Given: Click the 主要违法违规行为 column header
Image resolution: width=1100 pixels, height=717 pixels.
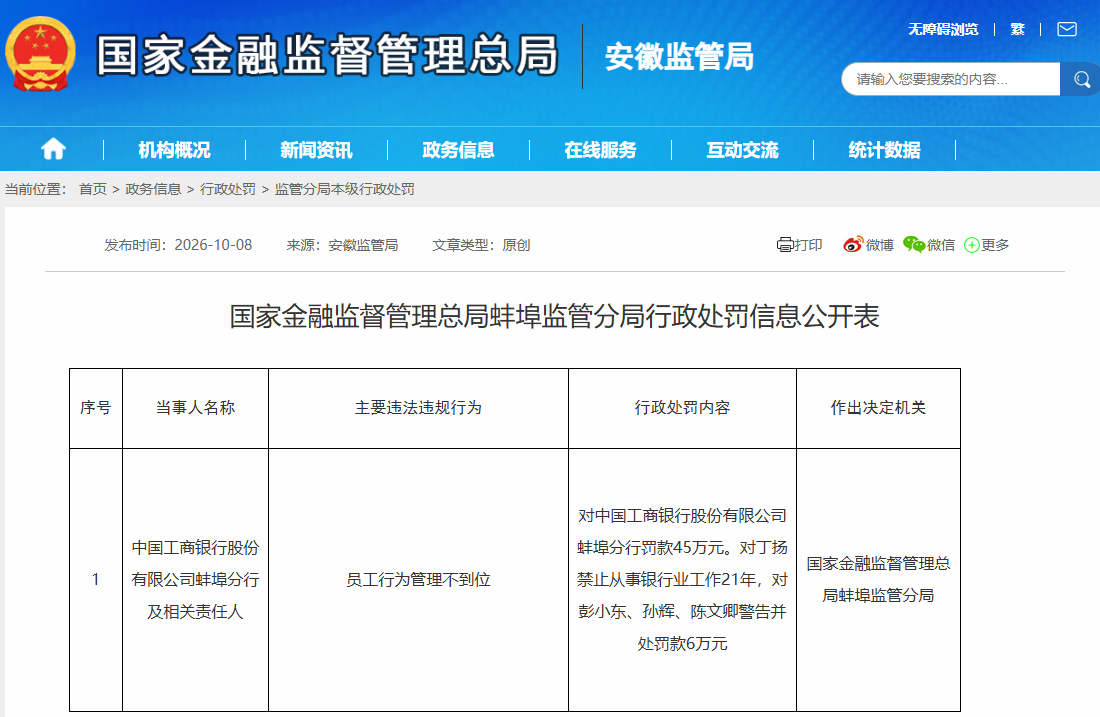Looking at the screenshot, I should pyautogui.click(x=418, y=408).
